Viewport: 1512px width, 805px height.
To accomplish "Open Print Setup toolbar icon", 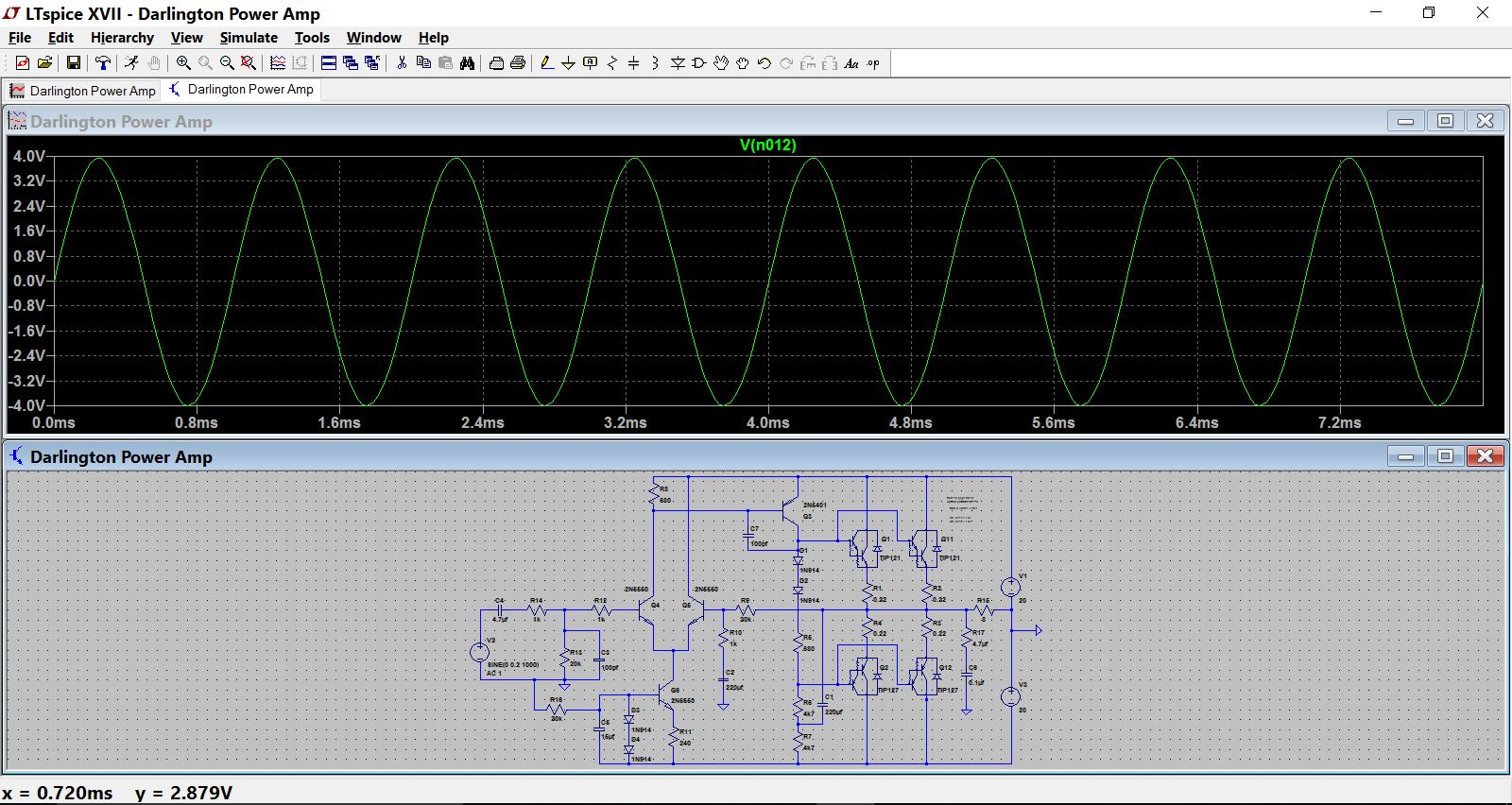I will click(496, 63).
